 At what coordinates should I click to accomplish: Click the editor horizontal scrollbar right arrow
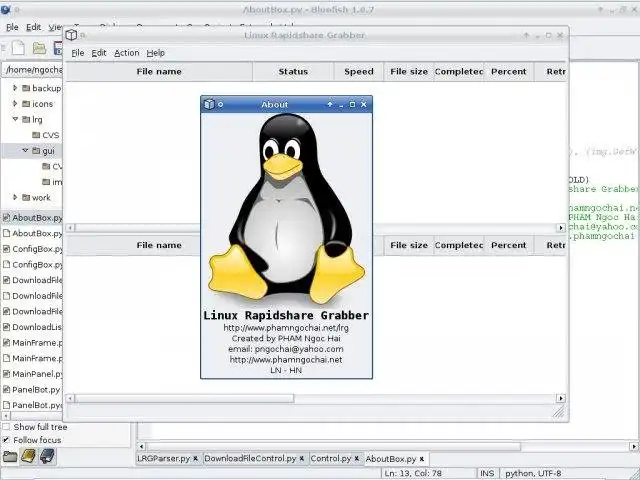633,447
